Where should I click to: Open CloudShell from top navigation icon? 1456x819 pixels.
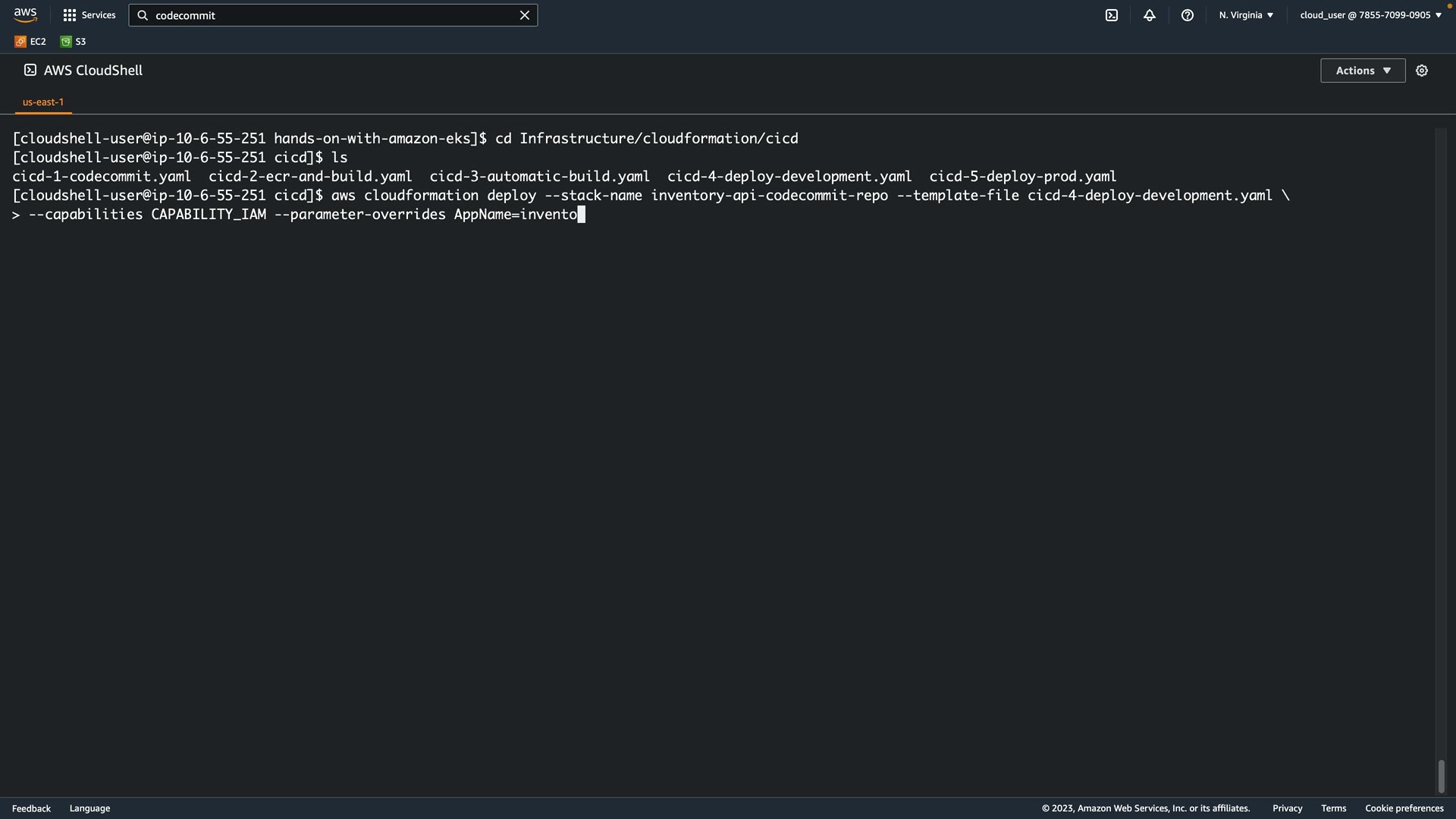click(1112, 15)
